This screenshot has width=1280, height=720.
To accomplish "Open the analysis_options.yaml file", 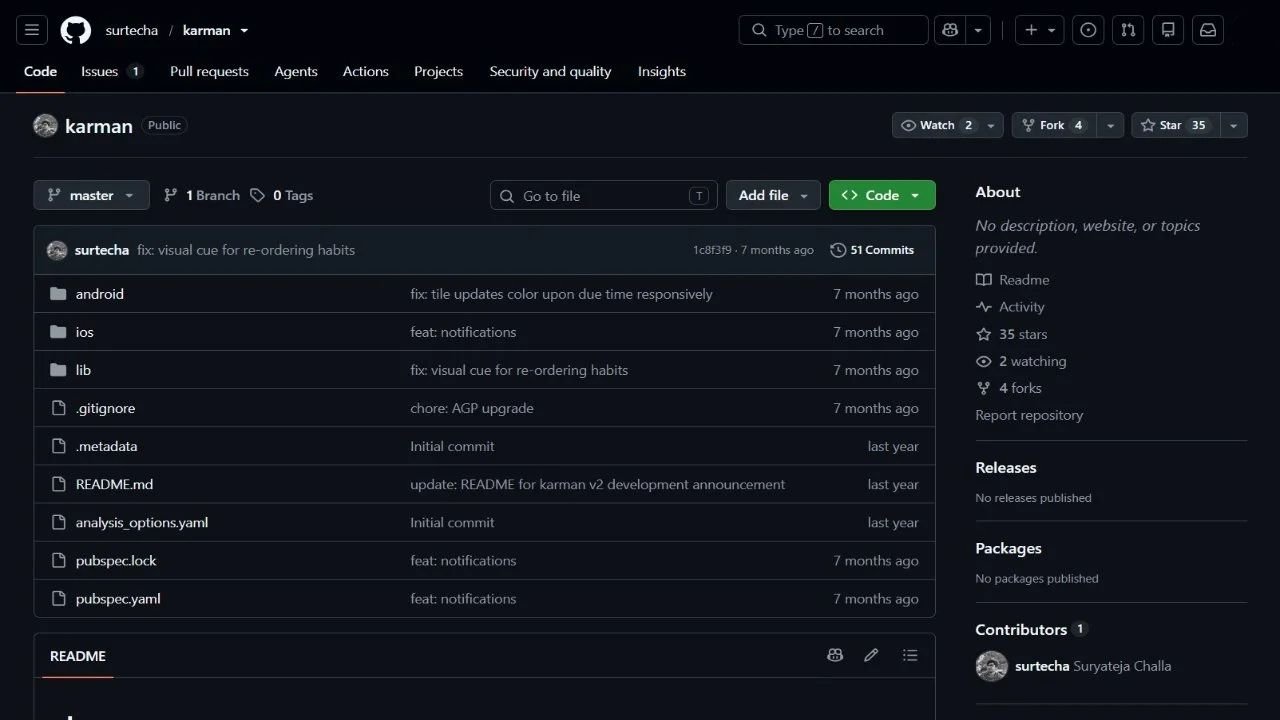I will (142, 523).
